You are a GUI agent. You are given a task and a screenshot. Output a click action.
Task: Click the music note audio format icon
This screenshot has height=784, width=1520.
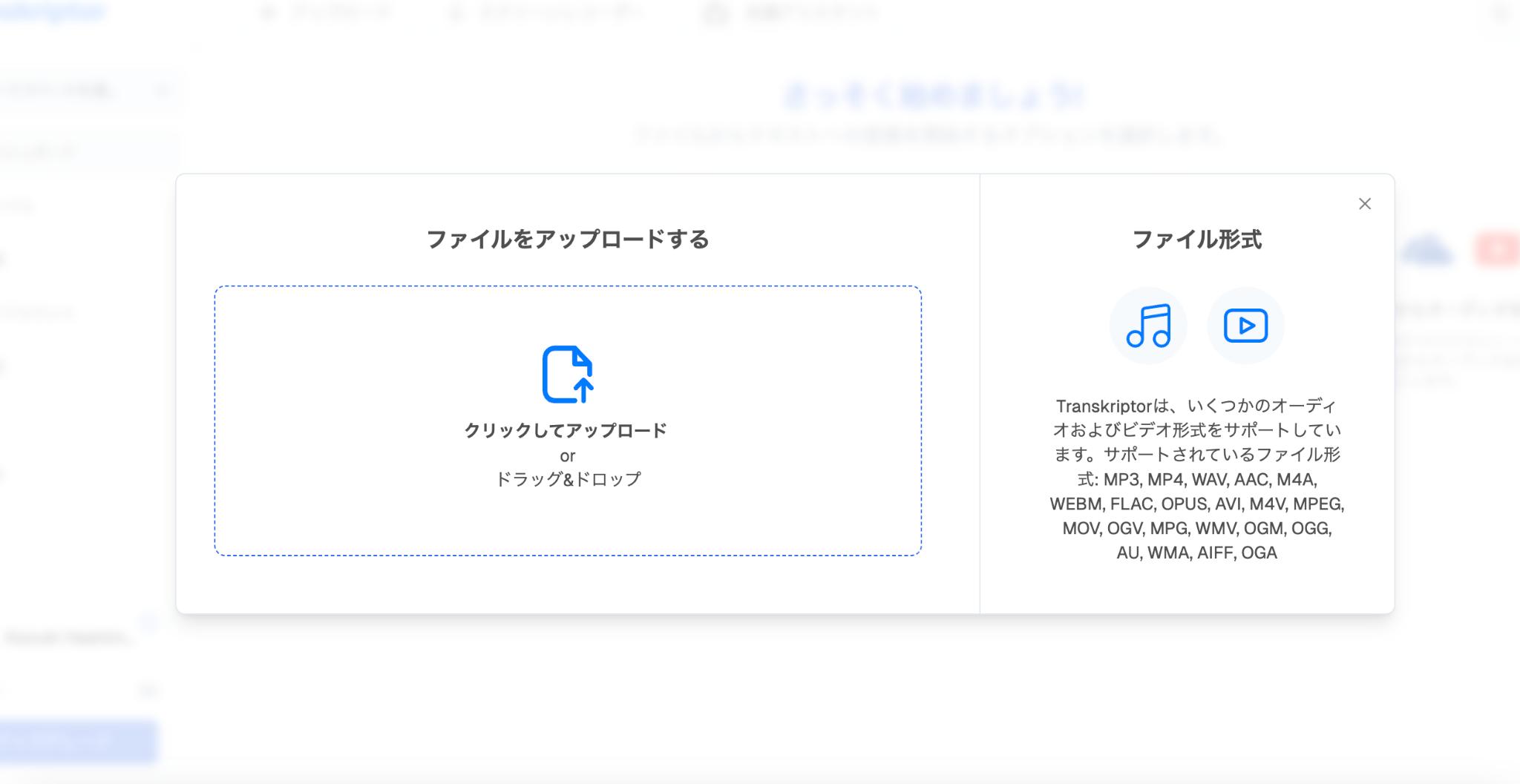coord(1148,326)
